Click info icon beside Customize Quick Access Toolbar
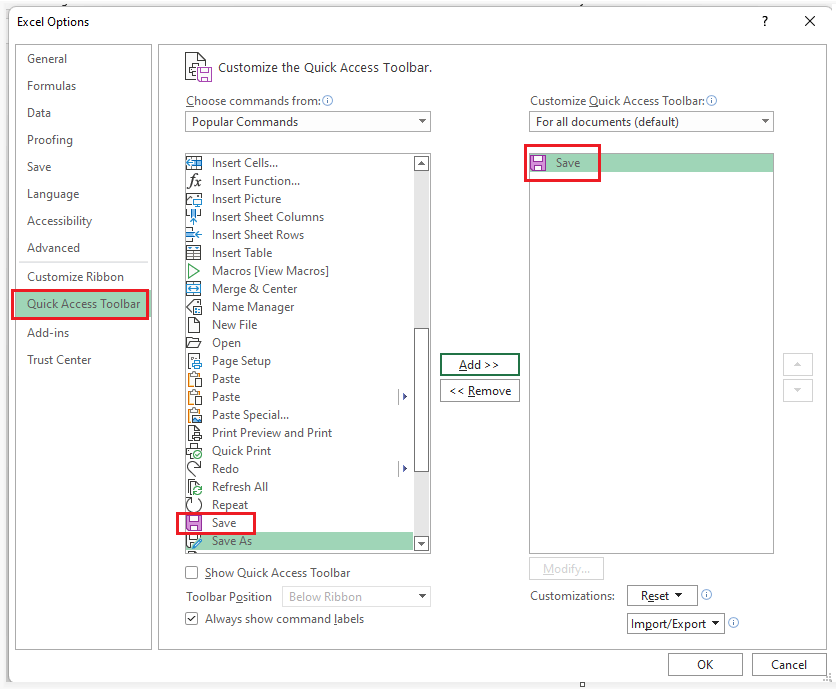836x689 pixels. (712, 101)
